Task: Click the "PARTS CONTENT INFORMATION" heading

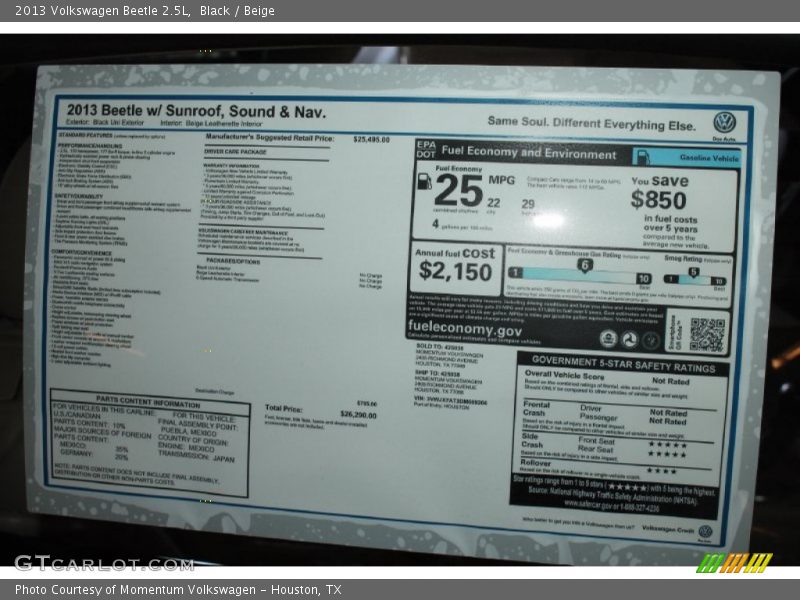Action: point(148,401)
